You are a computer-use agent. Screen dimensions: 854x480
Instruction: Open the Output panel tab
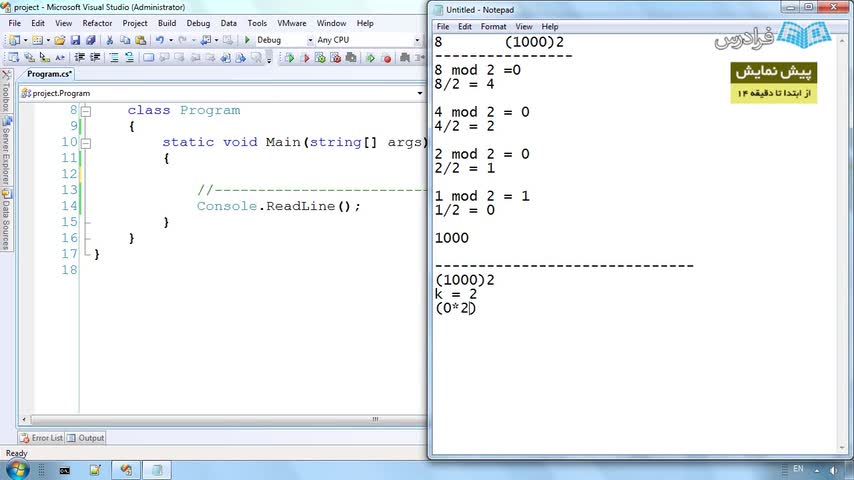click(x=86, y=438)
